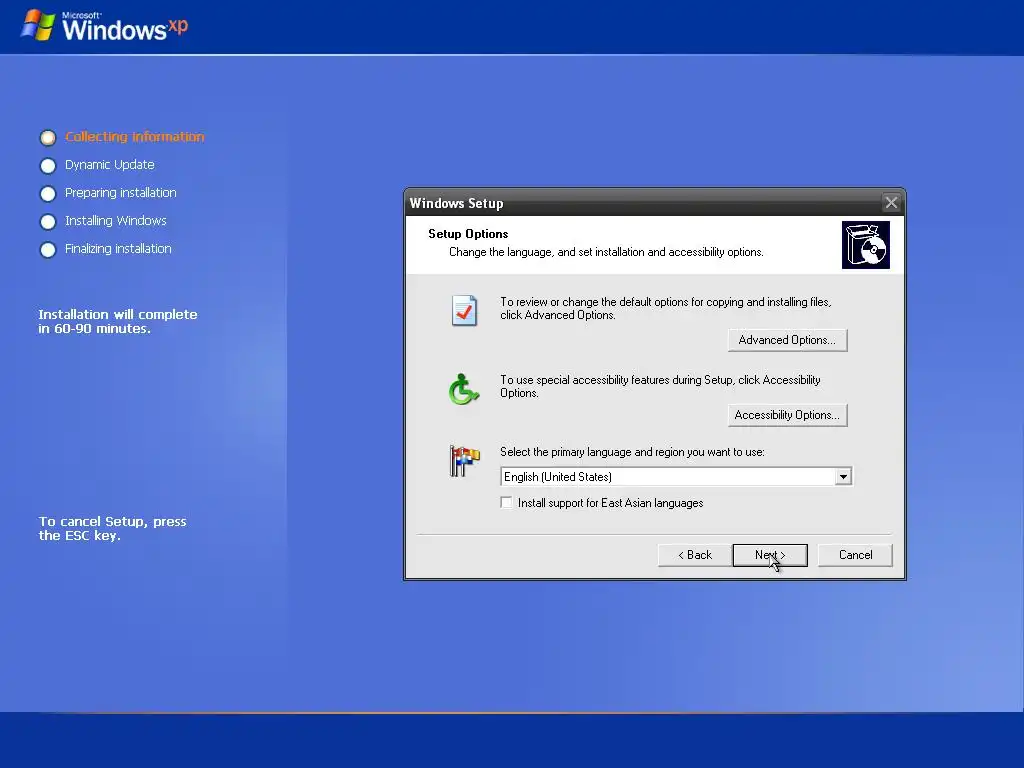Viewport: 1024px width, 768px height.
Task: Click 'Select the primary language and region' label
Action: (x=632, y=452)
